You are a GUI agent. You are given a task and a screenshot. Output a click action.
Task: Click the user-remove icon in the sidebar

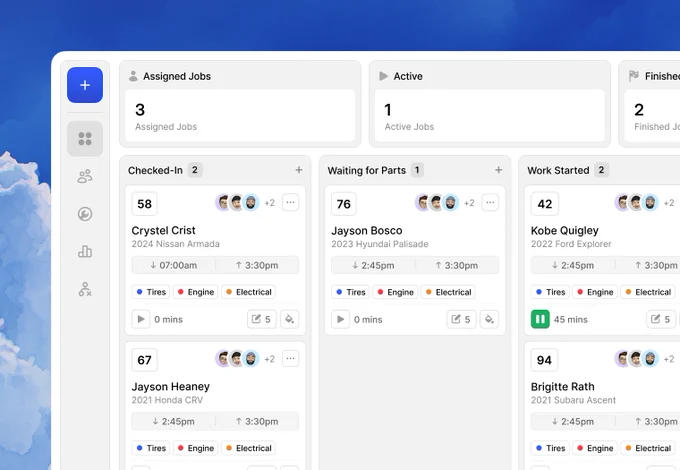(85, 289)
